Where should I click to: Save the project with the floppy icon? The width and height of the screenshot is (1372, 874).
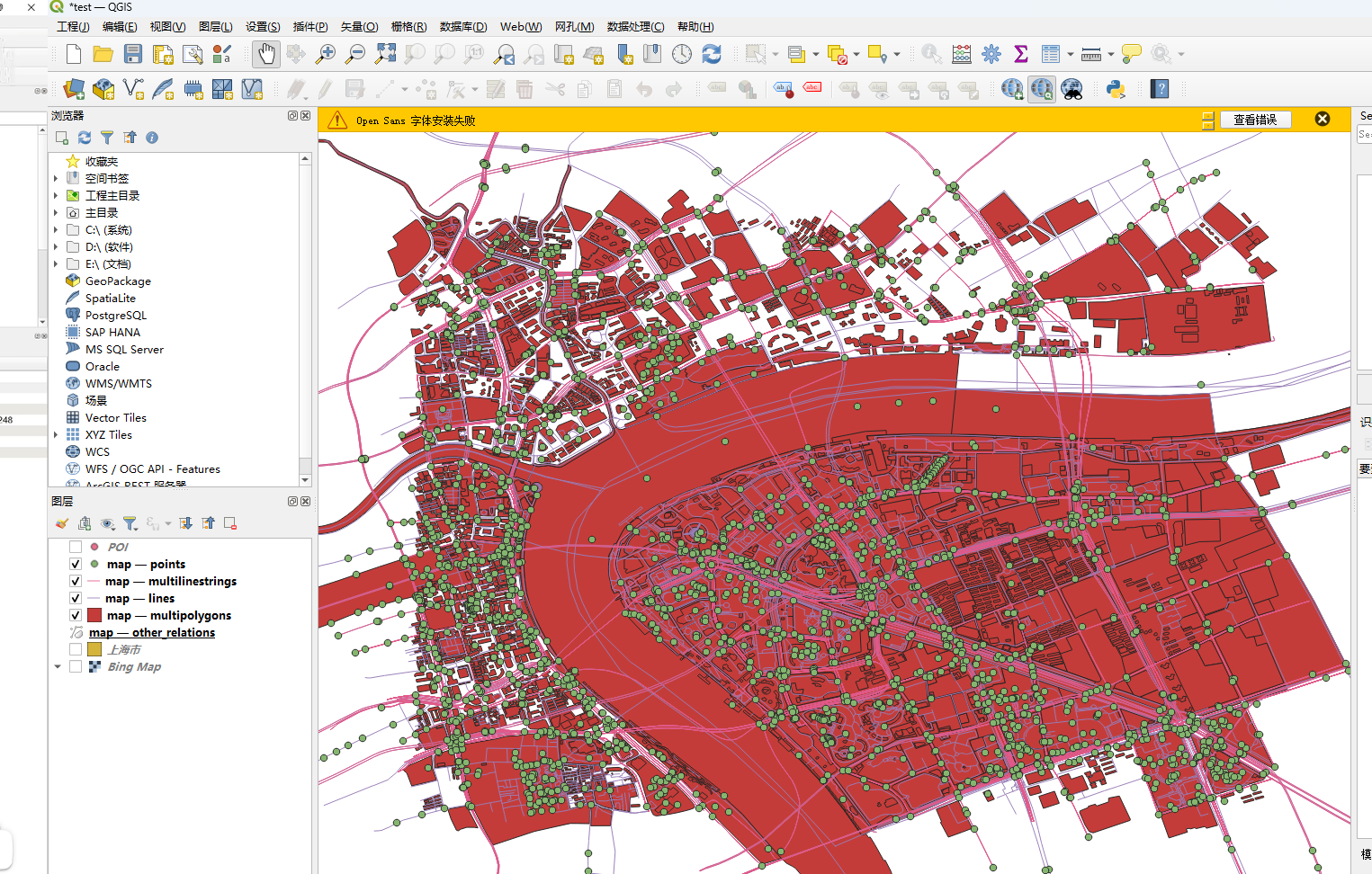[x=133, y=54]
